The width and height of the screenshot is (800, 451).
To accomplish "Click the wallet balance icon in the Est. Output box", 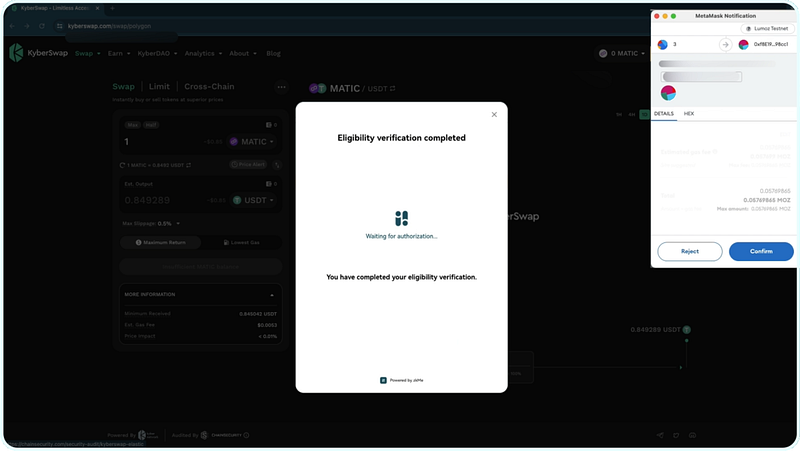I will coord(269,184).
